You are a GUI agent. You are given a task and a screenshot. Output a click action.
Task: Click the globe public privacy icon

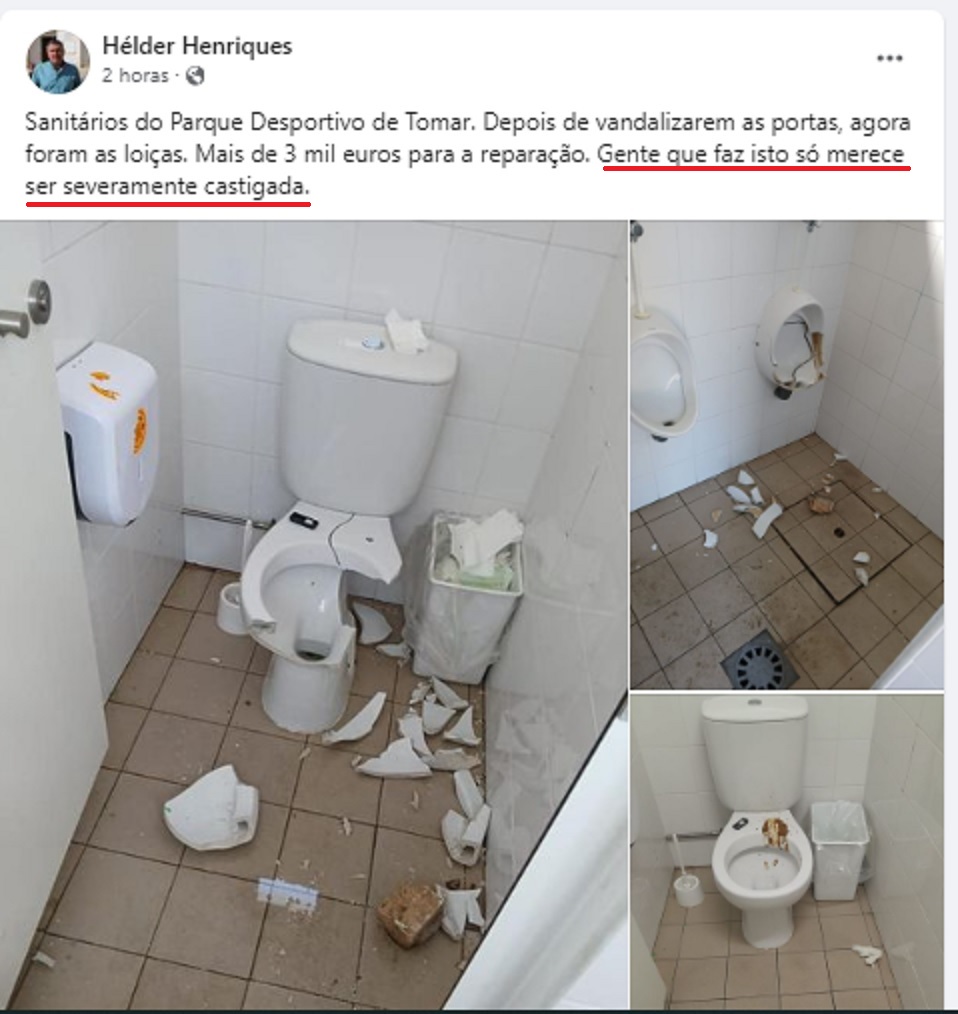(x=195, y=76)
